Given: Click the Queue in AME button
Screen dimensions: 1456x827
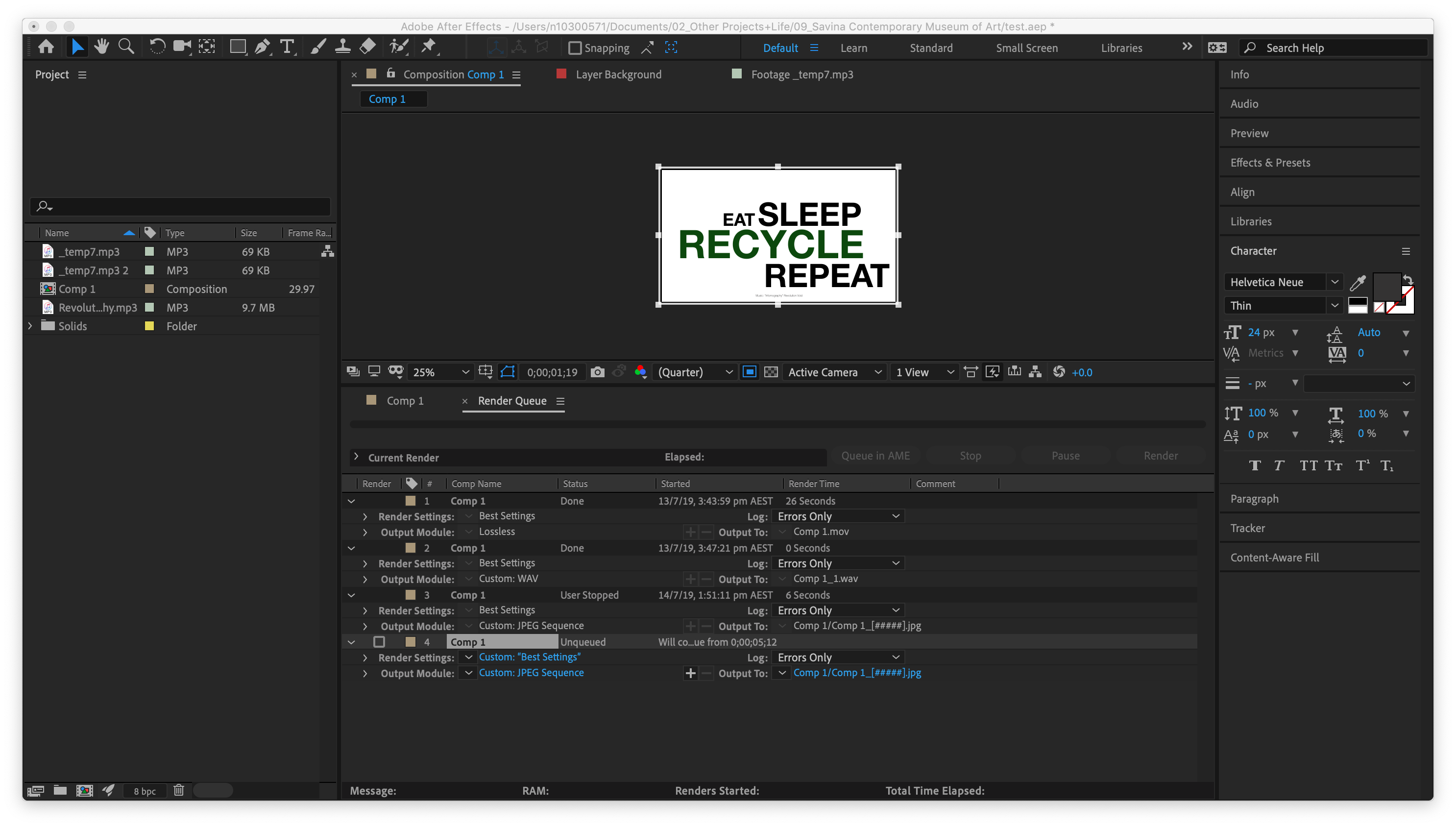Looking at the screenshot, I should (875, 456).
